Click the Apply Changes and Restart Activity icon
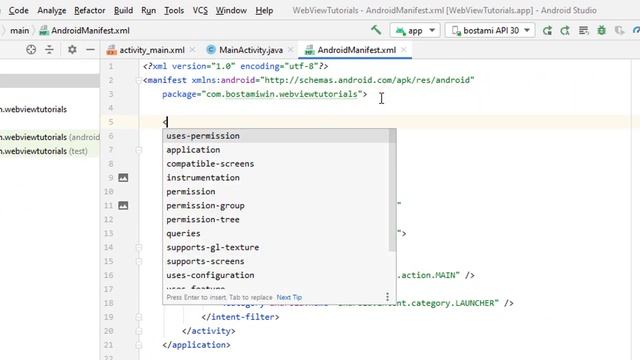Screen dimensions: 640x360 [x=547, y=30]
